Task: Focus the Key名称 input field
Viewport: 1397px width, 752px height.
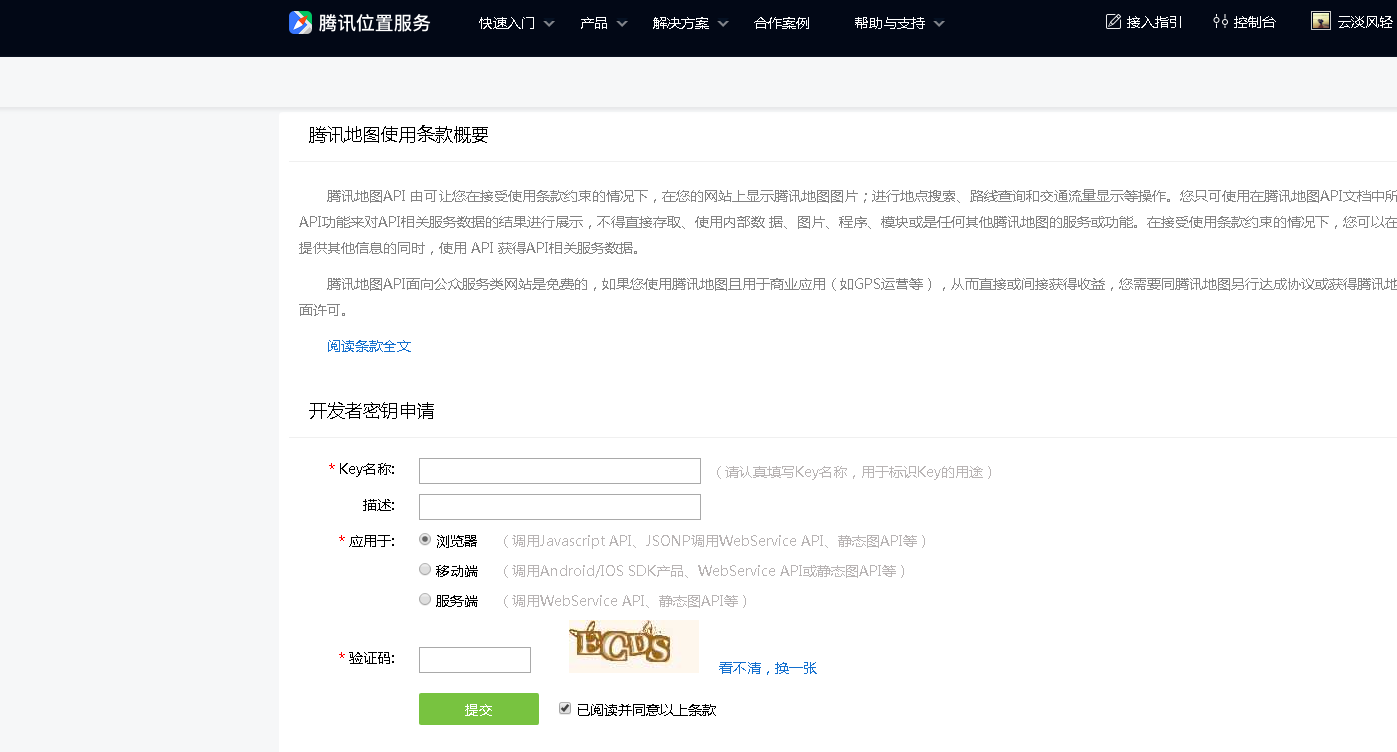Action: [560, 471]
